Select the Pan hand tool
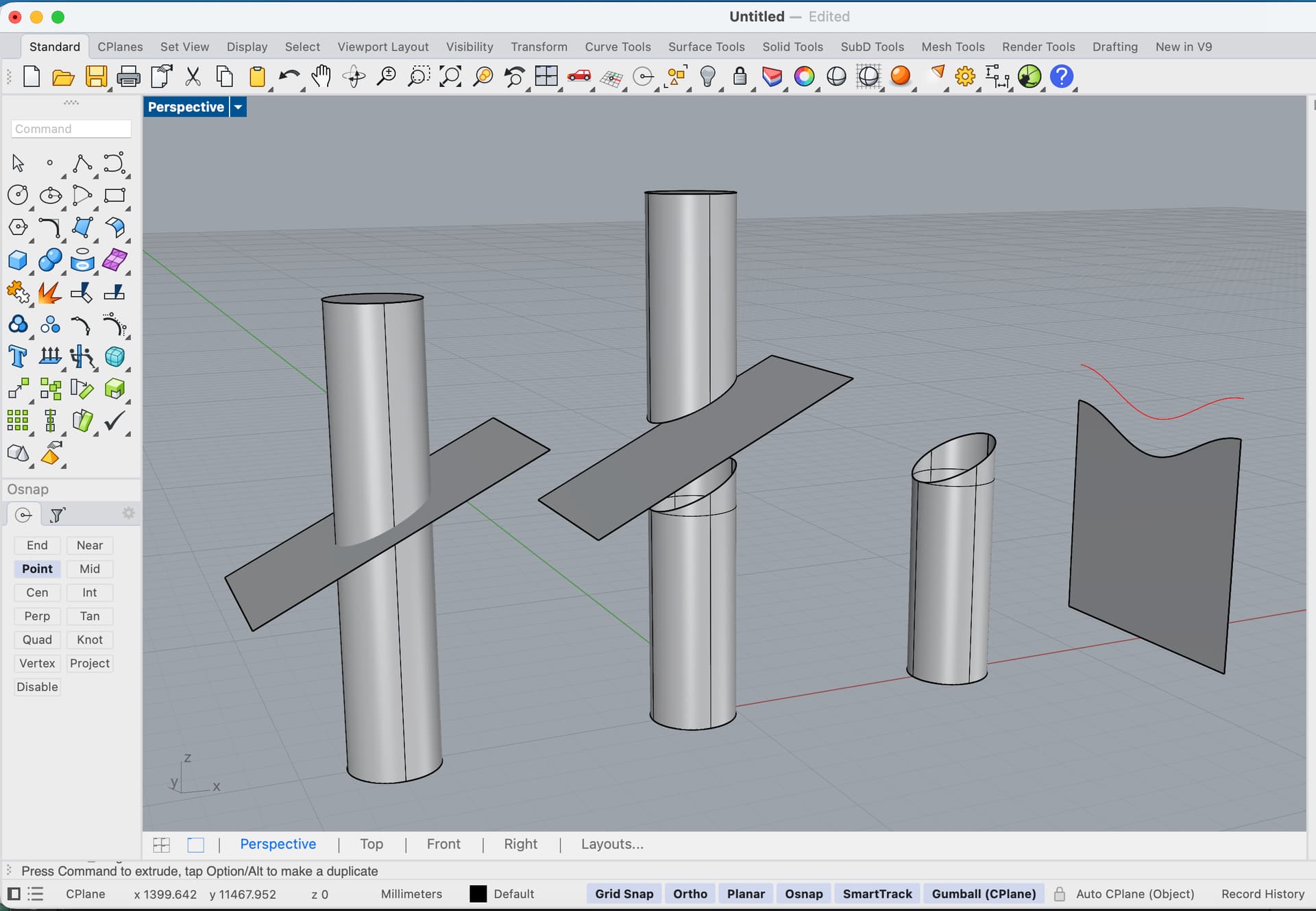The image size is (1316, 911). click(321, 76)
